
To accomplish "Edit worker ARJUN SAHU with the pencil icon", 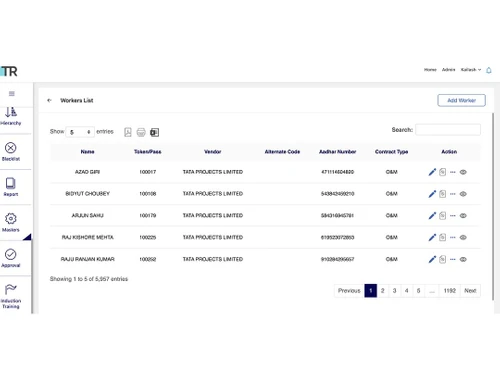I will pyautogui.click(x=432, y=216).
